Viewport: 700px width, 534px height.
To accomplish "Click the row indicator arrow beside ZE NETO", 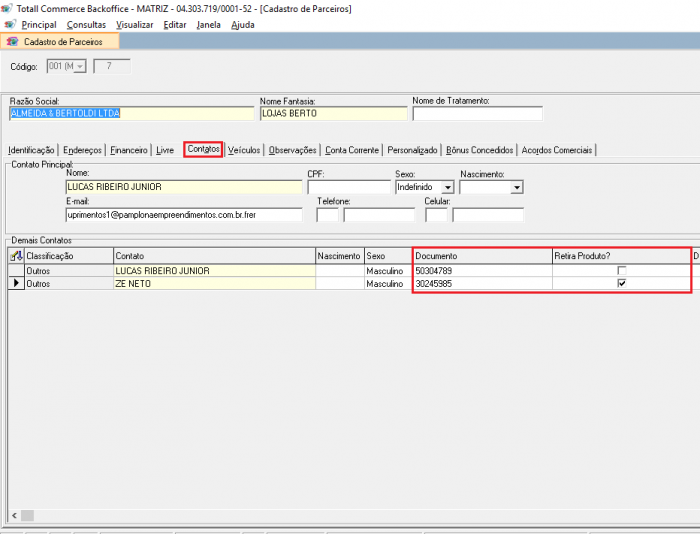I will tap(15, 284).
